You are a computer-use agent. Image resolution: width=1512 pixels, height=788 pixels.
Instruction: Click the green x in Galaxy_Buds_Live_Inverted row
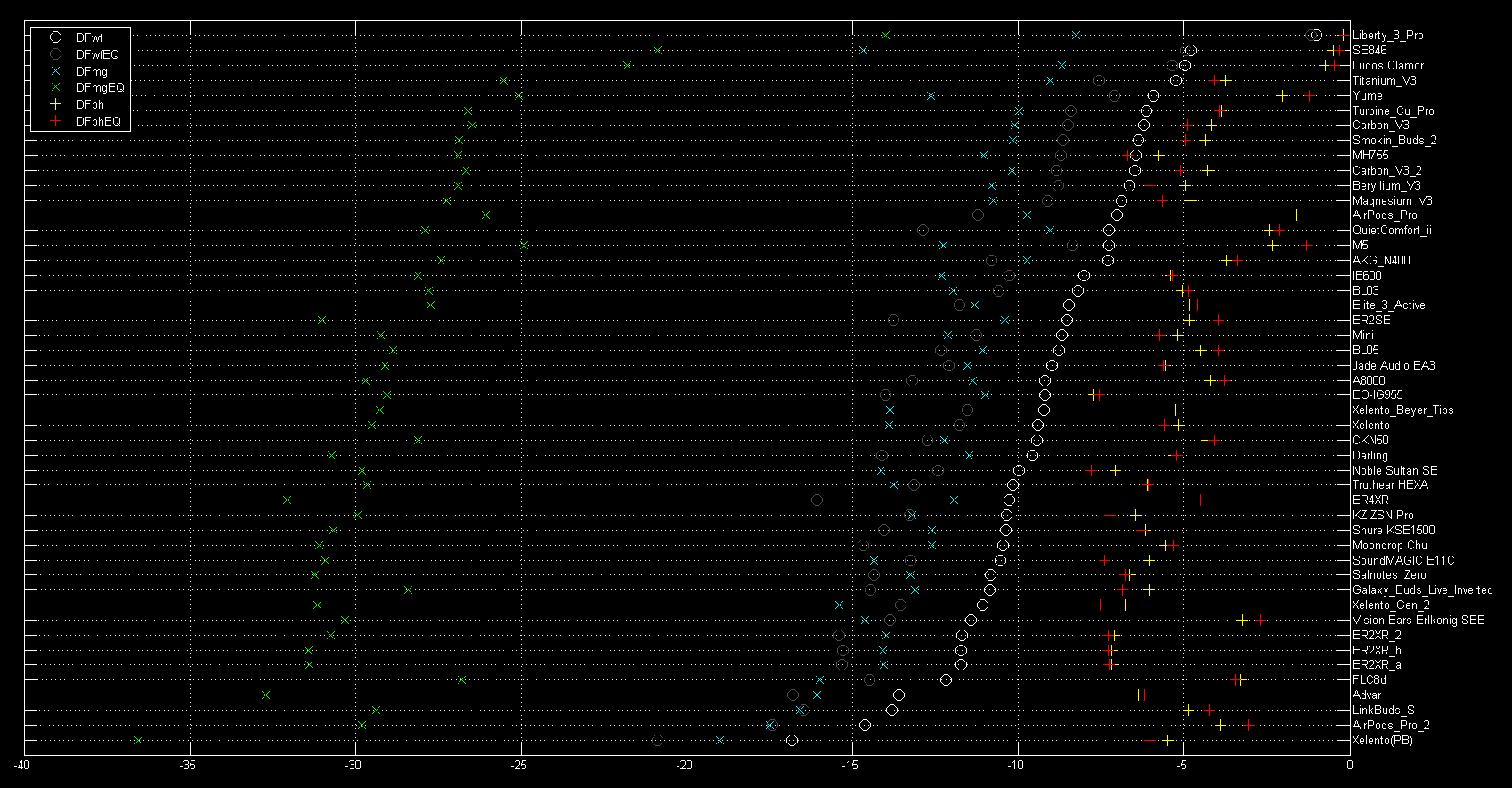point(409,589)
